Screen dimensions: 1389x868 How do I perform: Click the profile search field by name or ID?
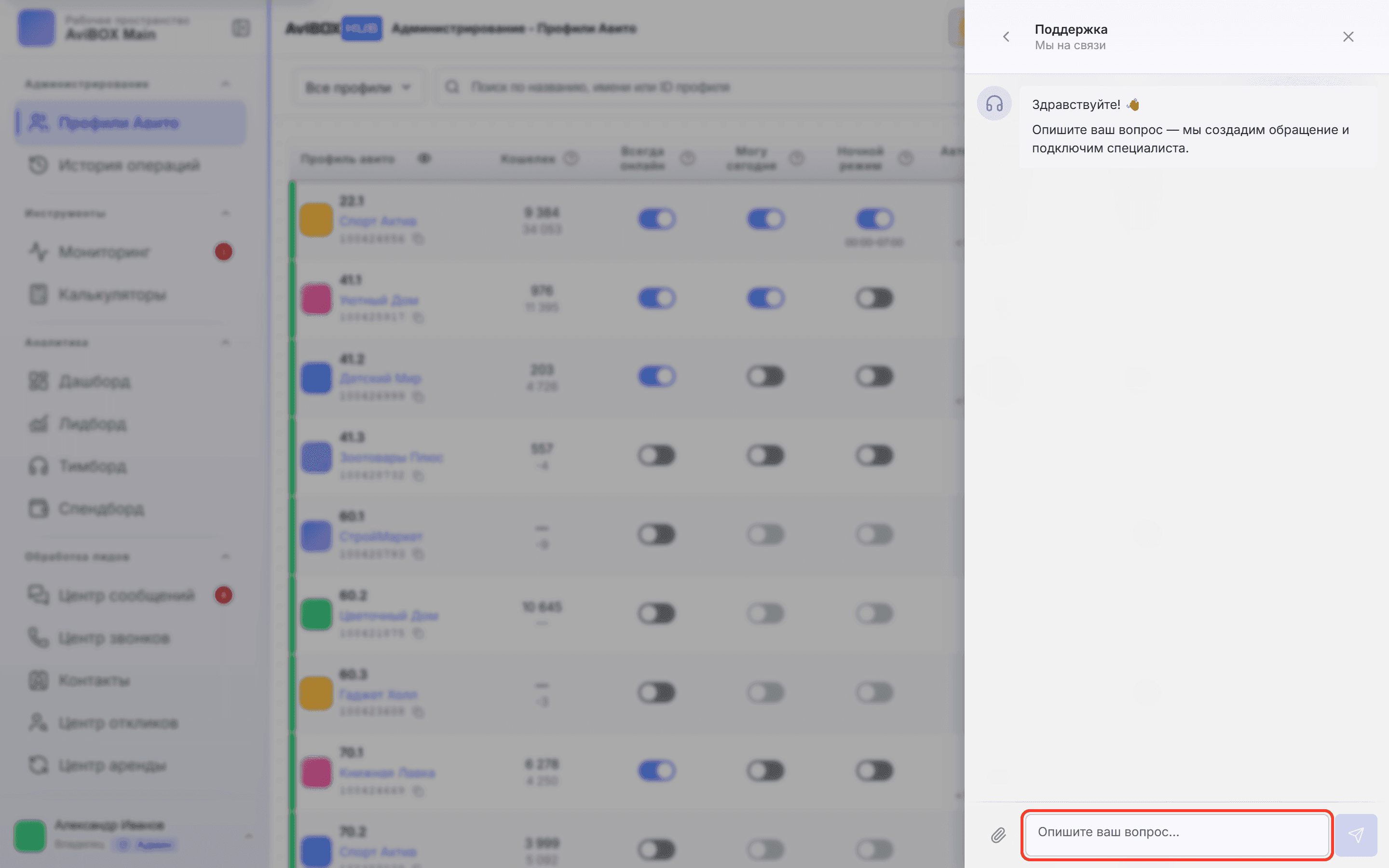point(699,87)
